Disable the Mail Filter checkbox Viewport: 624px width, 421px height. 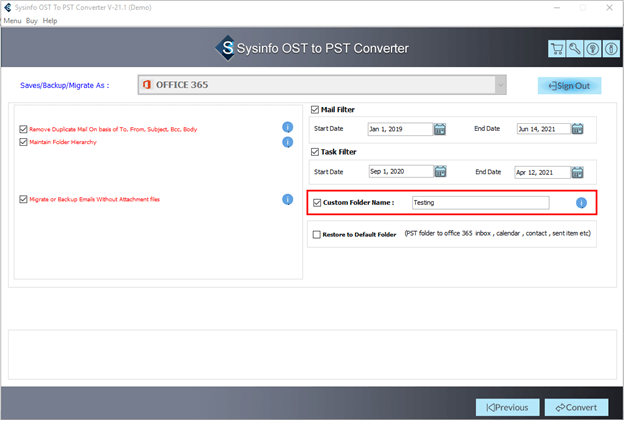pos(316,109)
